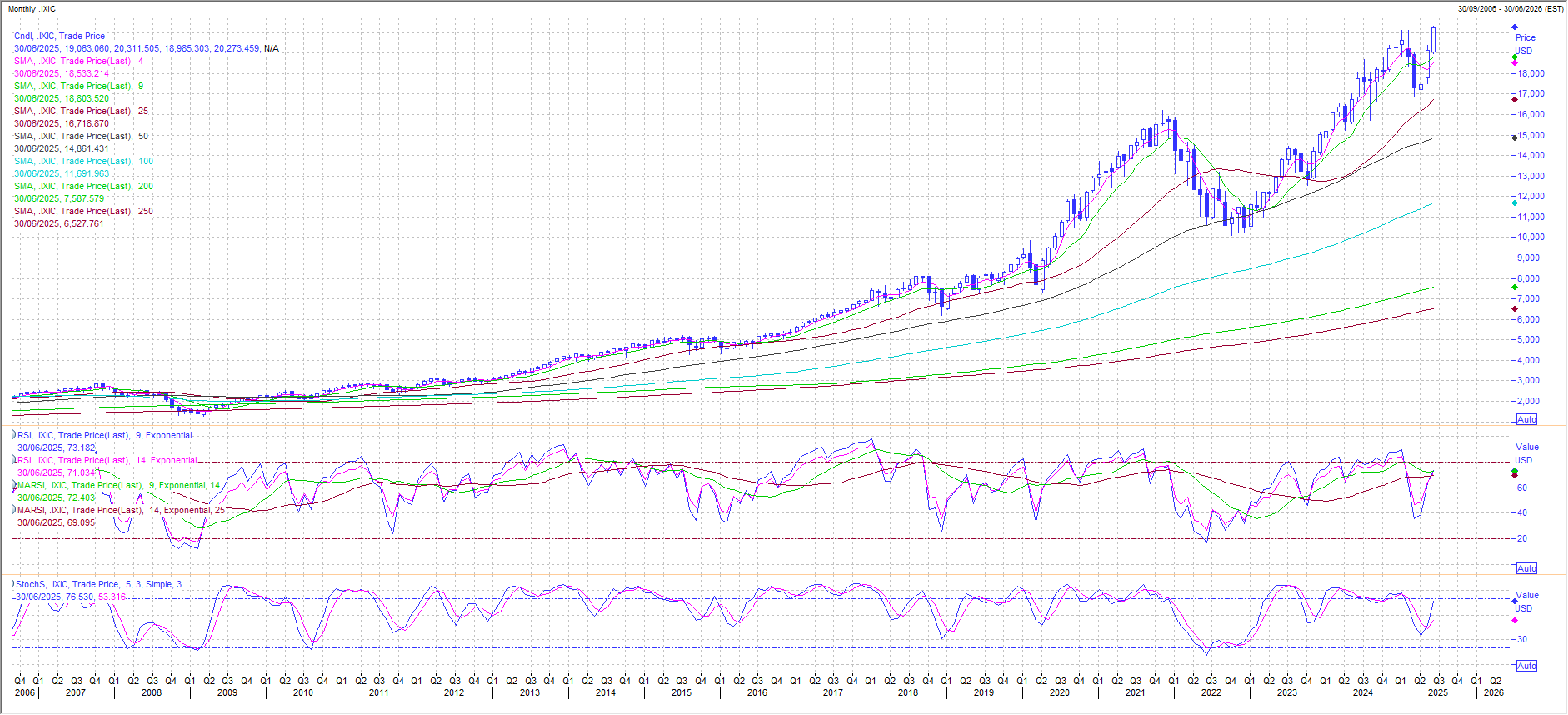
Task: Click the Value USD label on RSI panel
Action: pos(1526,453)
